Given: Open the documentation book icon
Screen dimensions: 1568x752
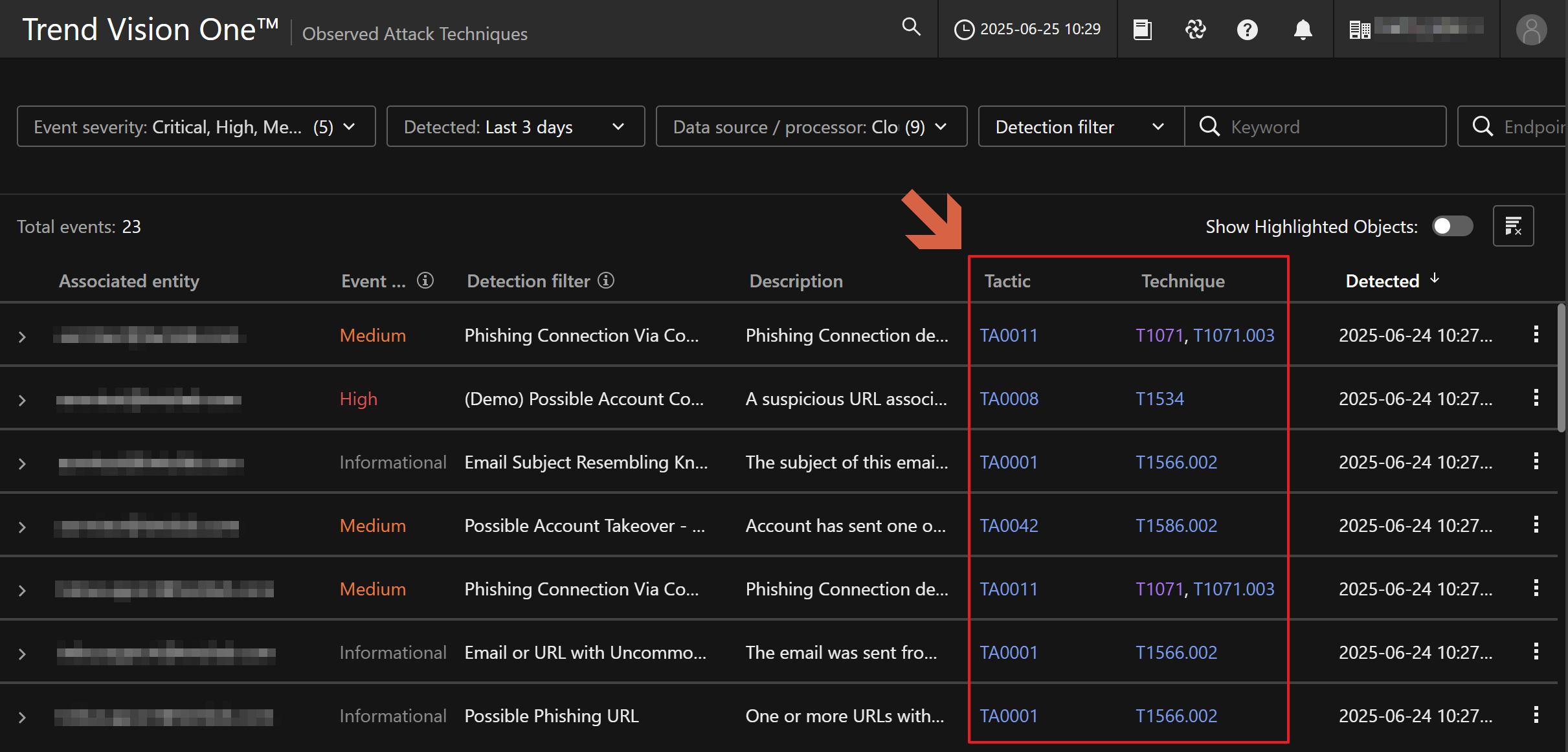Looking at the screenshot, I should coord(1143,30).
